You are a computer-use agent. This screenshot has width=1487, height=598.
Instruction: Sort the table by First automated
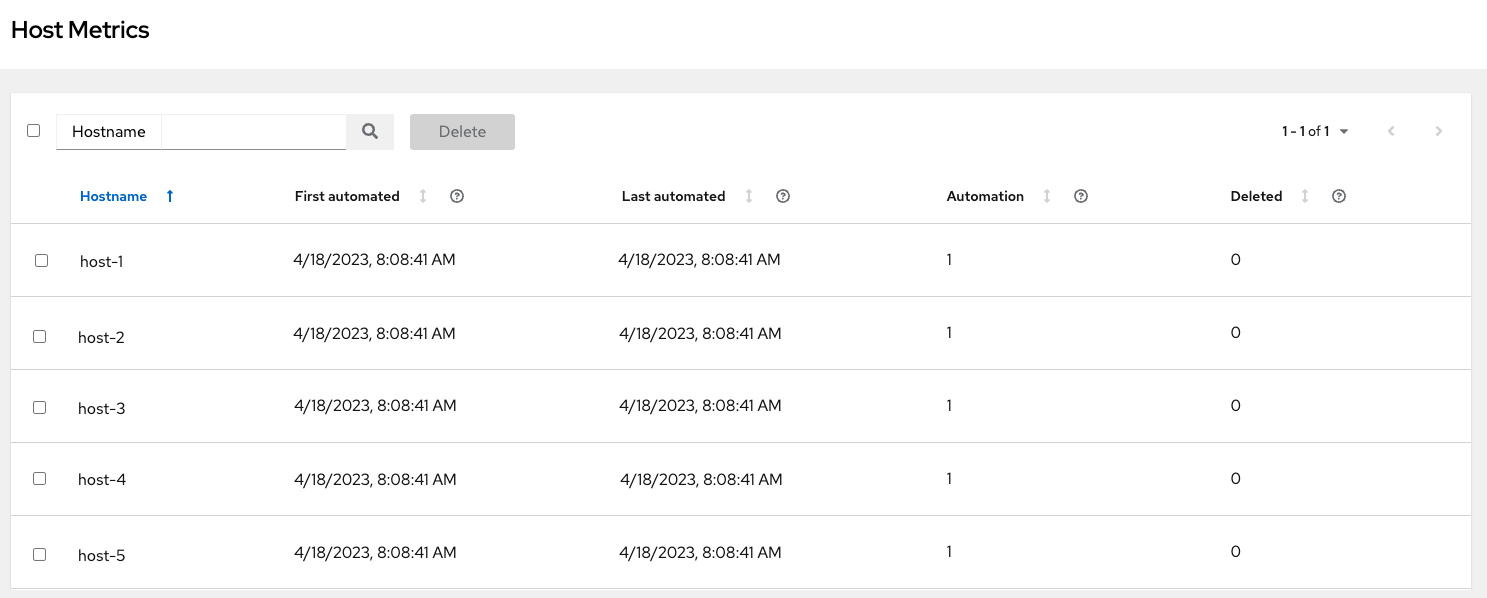(x=422, y=196)
